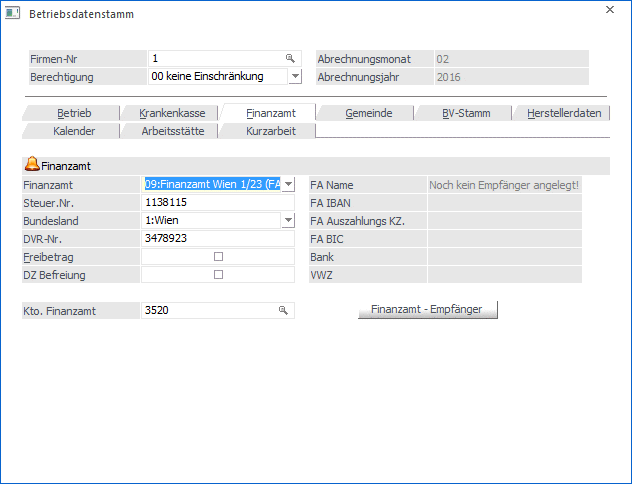Click the Finanzamt bell section icon
Viewport: 632px width, 484px height.
(32, 165)
